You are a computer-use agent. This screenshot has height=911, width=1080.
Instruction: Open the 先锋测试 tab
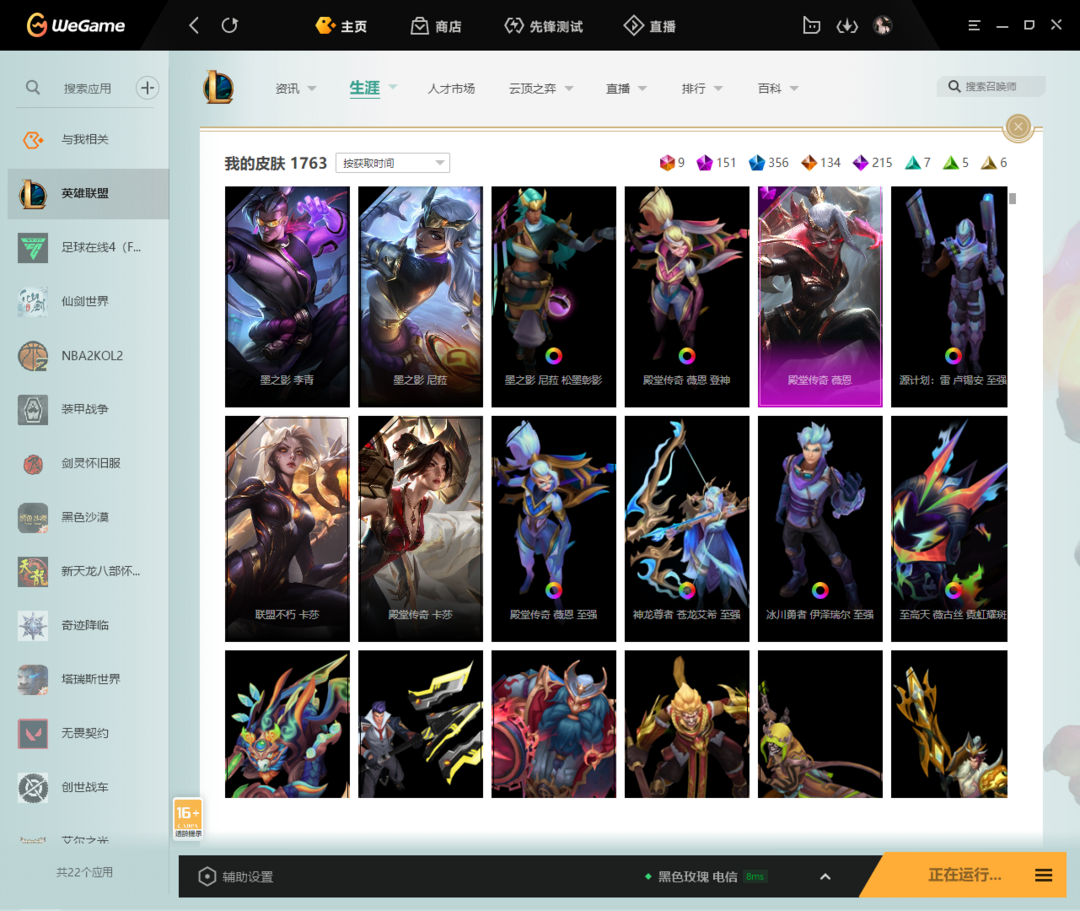[543, 26]
